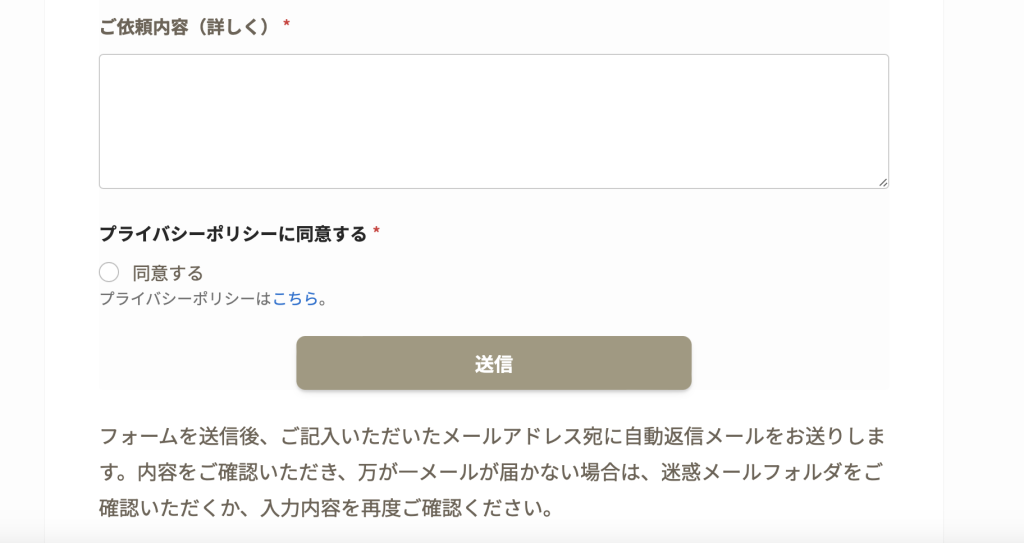Click the red asterisk after プライバシーポリシーに同意する
The width and height of the screenshot is (1024, 543).
click(x=376, y=234)
